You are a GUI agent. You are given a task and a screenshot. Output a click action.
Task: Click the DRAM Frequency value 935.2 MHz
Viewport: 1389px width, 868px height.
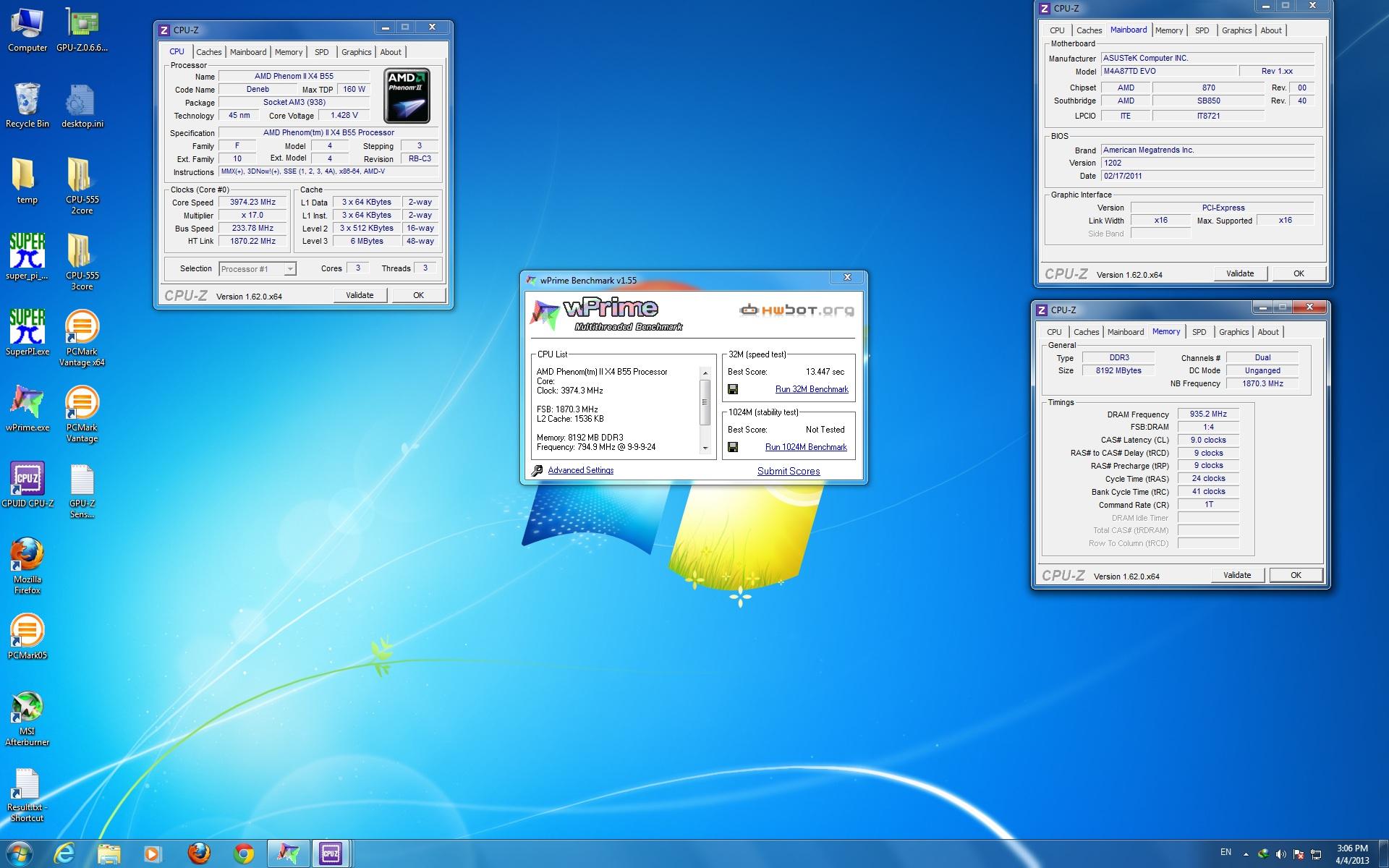click(x=1208, y=414)
